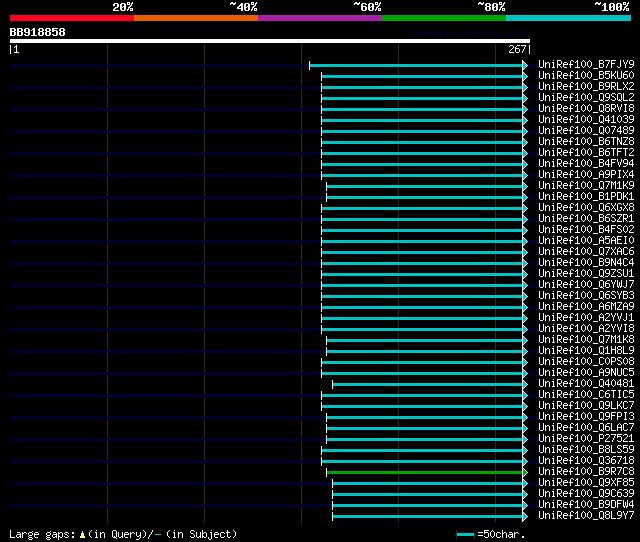
Task: Select the UniRef100_P27521 hit
Action: click(x=586, y=439)
